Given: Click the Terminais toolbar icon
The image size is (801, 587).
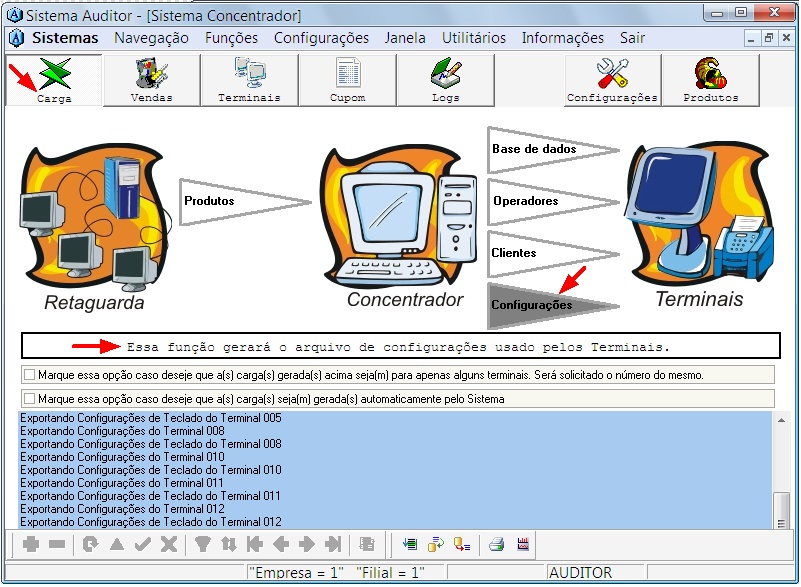Looking at the screenshot, I should point(249,80).
